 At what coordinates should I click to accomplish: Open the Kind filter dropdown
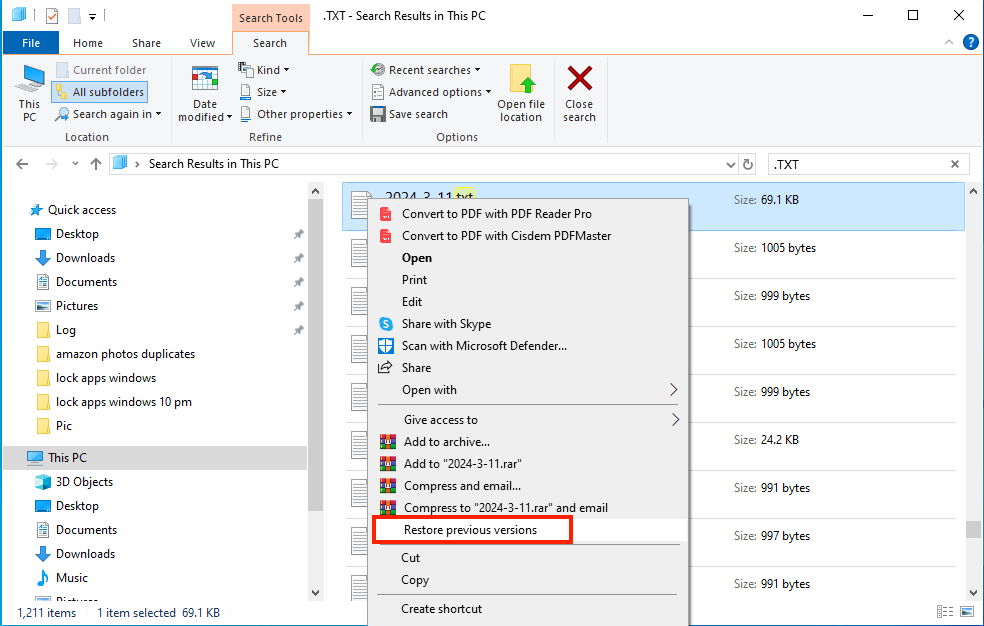click(x=264, y=69)
